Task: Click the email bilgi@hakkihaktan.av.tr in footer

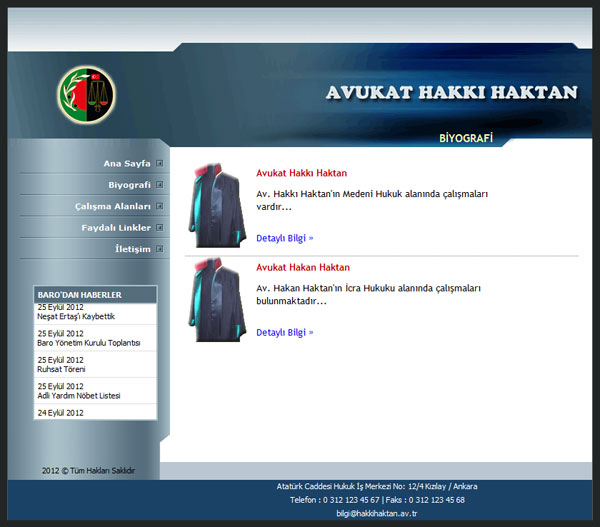Action: [377, 514]
